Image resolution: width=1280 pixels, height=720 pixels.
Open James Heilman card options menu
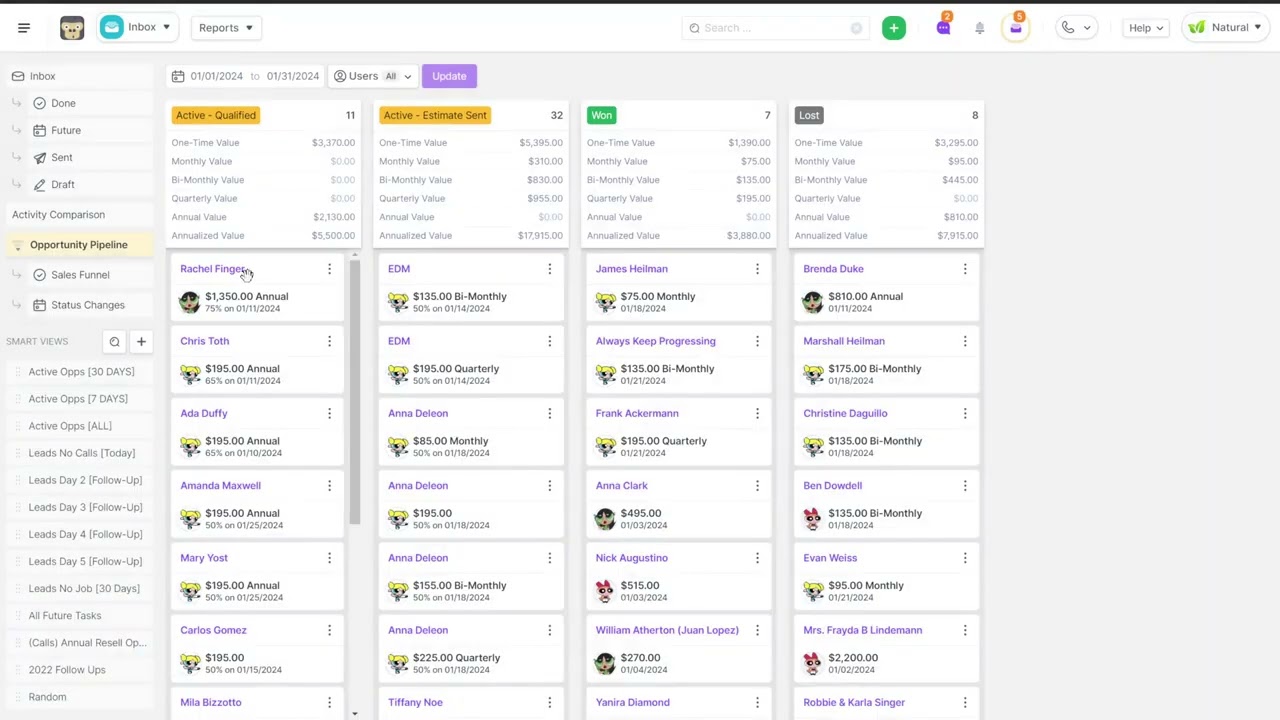click(x=757, y=269)
